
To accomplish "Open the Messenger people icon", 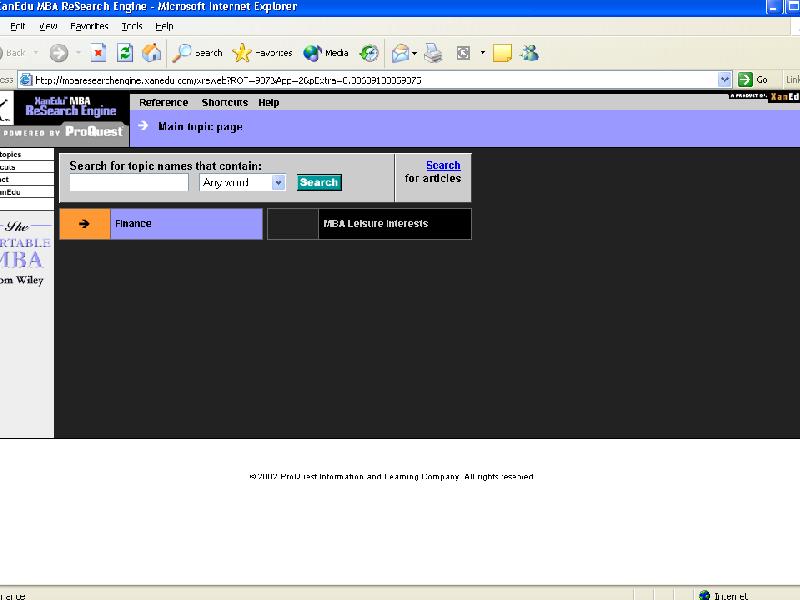I will (530, 53).
